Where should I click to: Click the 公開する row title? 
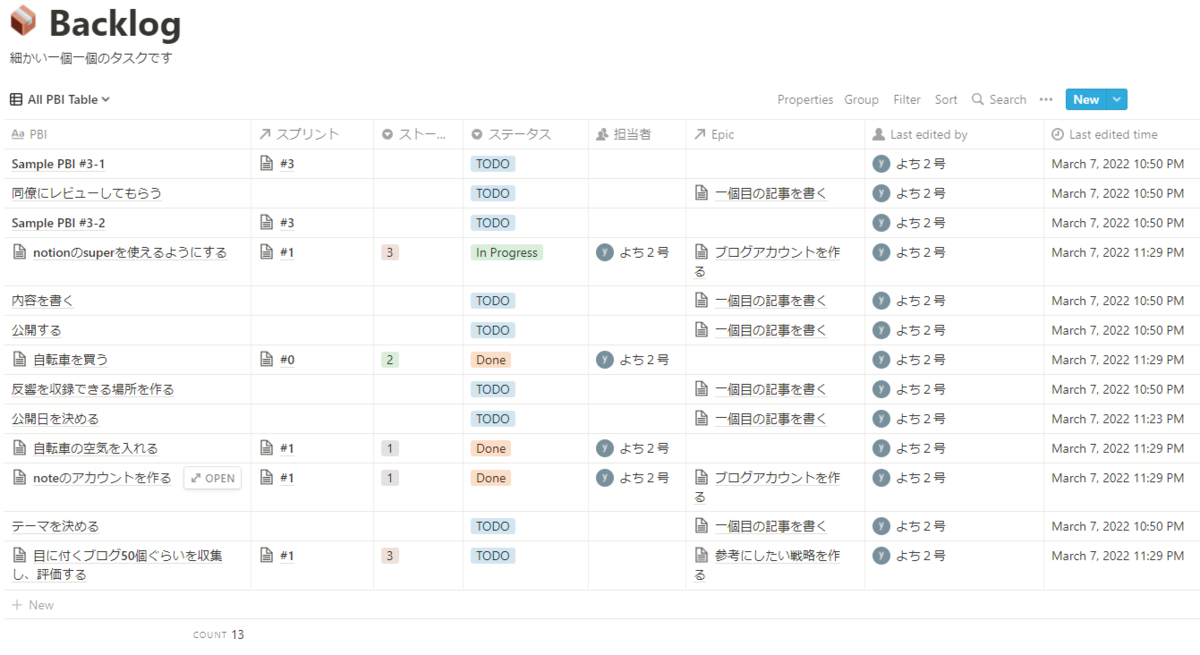[x=36, y=330]
